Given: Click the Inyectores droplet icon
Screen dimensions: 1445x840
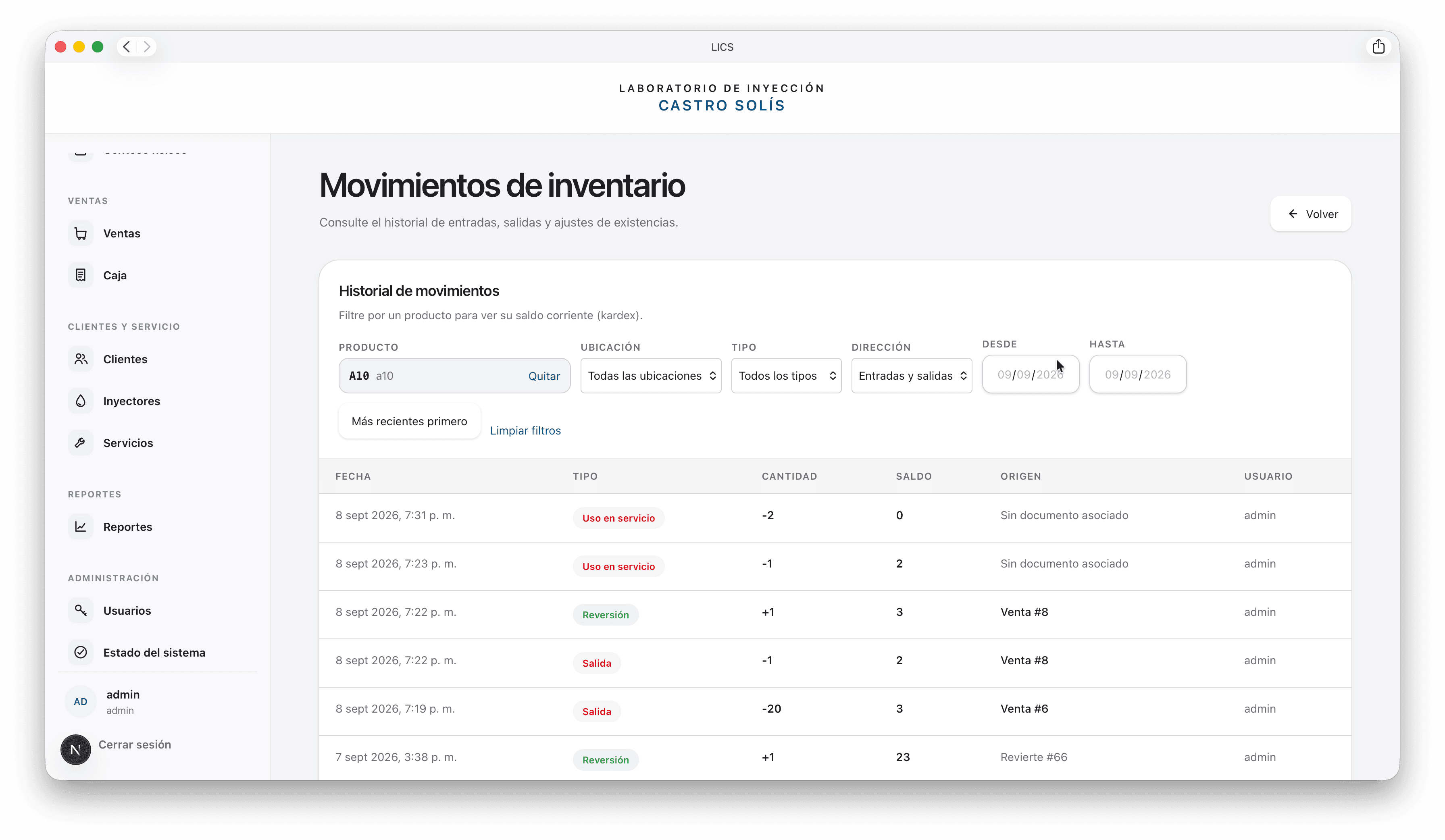Looking at the screenshot, I should 80,401.
